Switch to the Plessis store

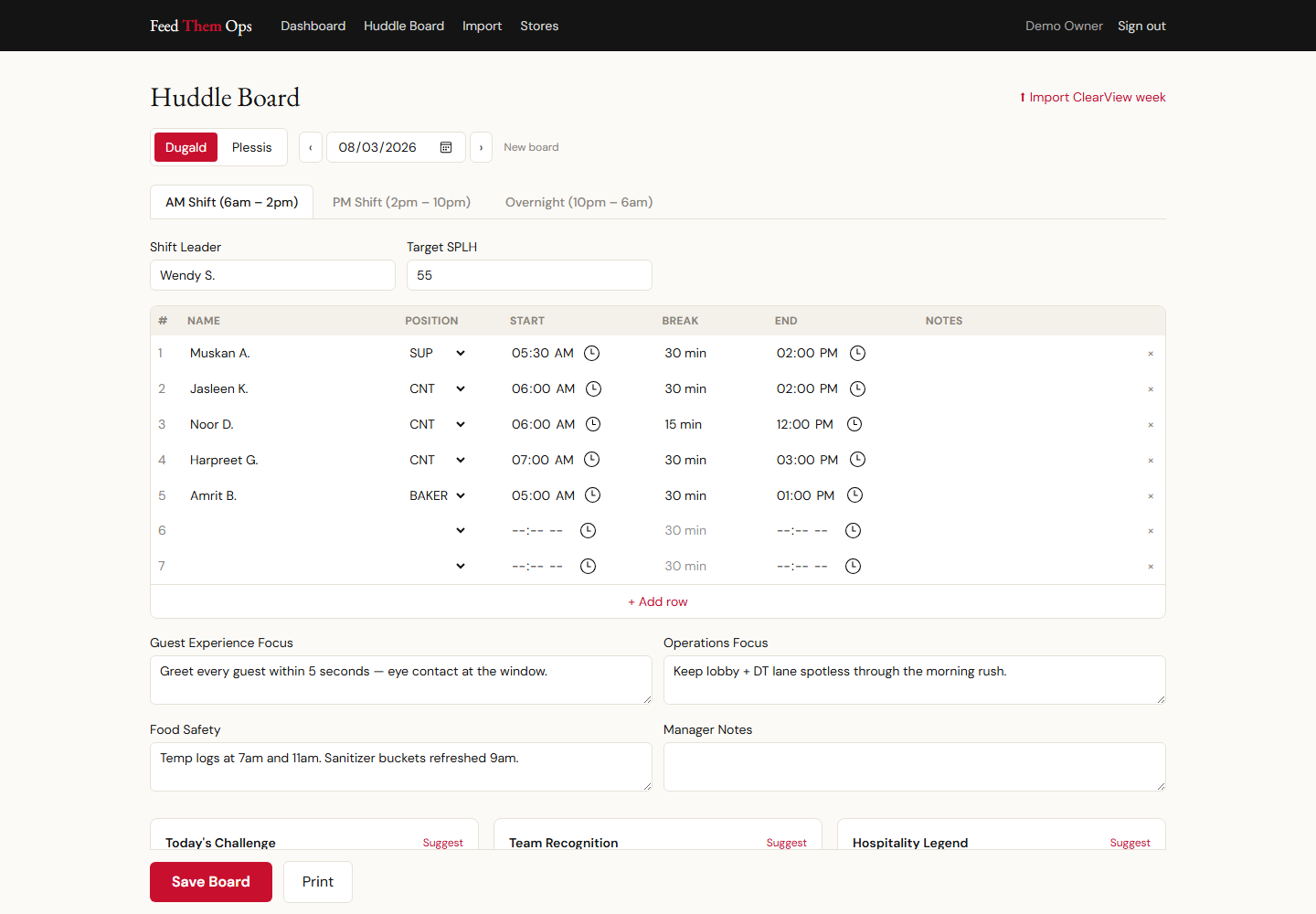[x=251, y=147]
